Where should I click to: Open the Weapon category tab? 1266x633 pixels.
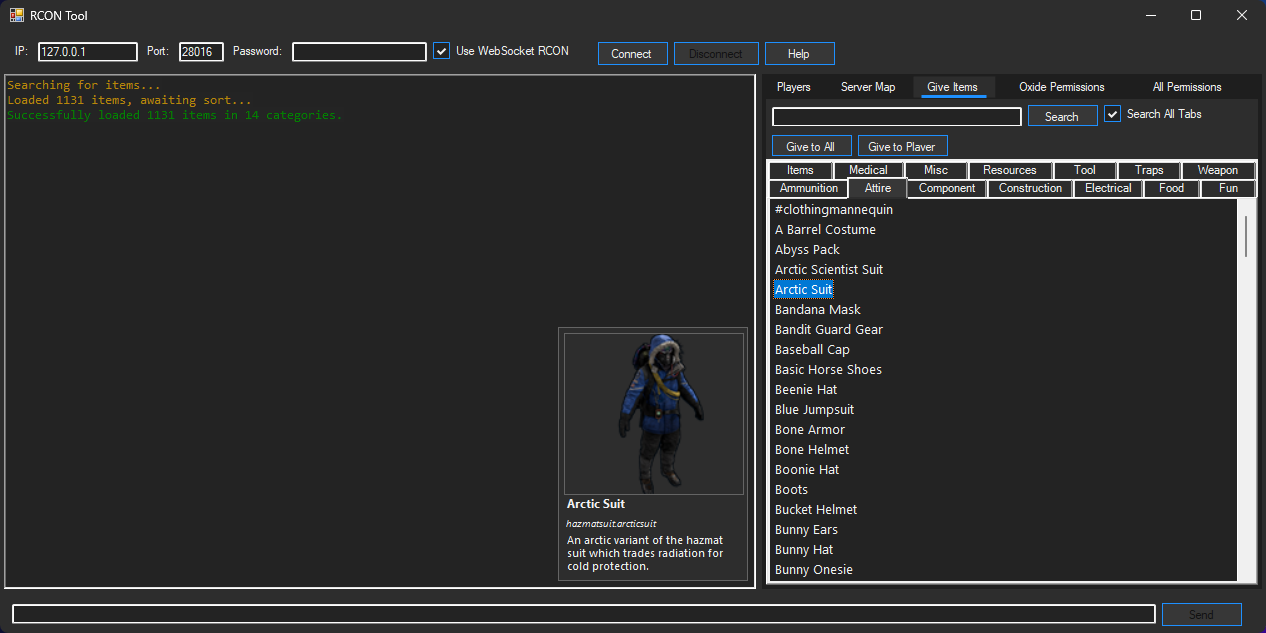pos(1217,170)
